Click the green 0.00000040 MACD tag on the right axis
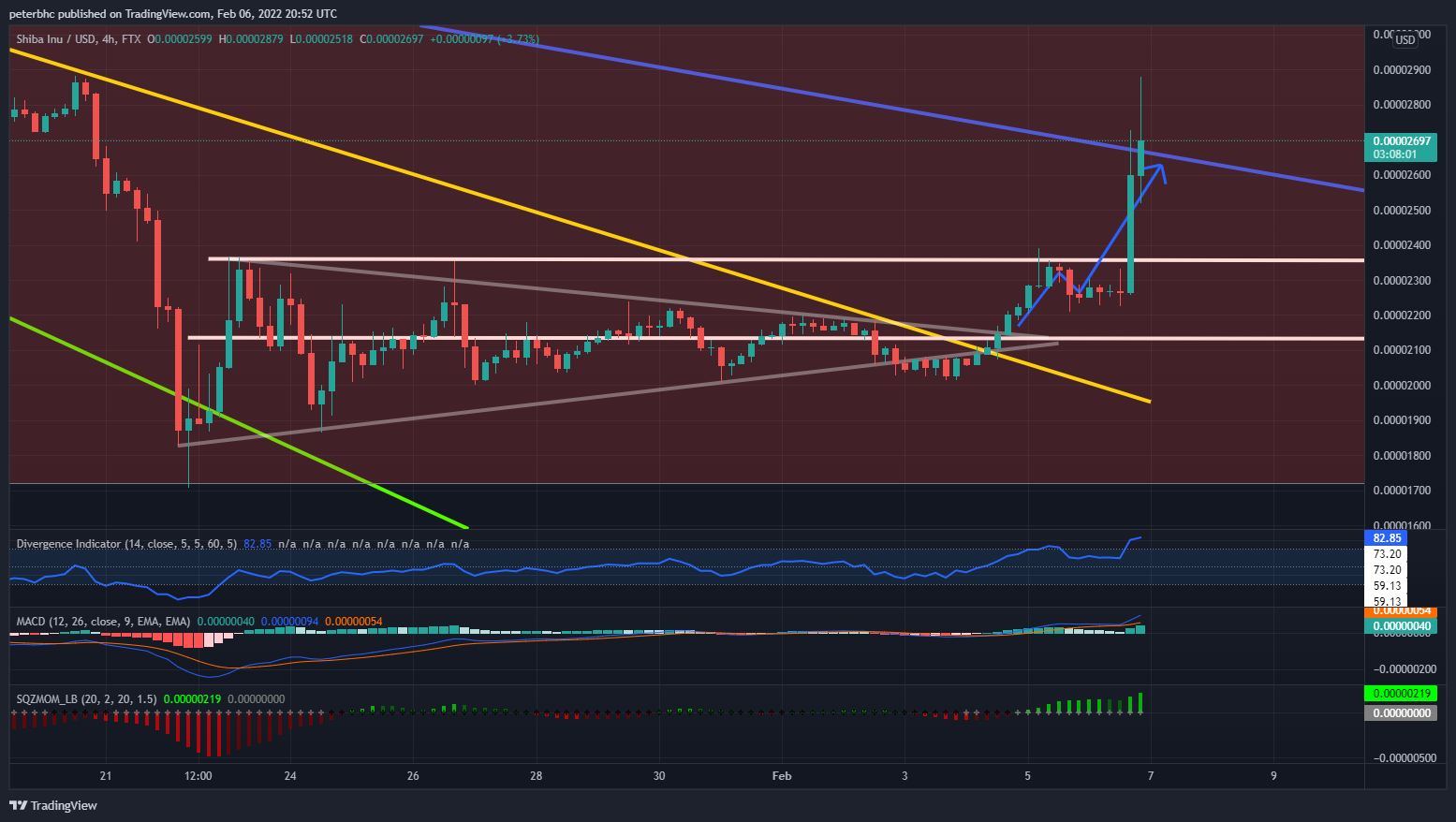Screen dimensions: 1456x822 click(1402, 625)
